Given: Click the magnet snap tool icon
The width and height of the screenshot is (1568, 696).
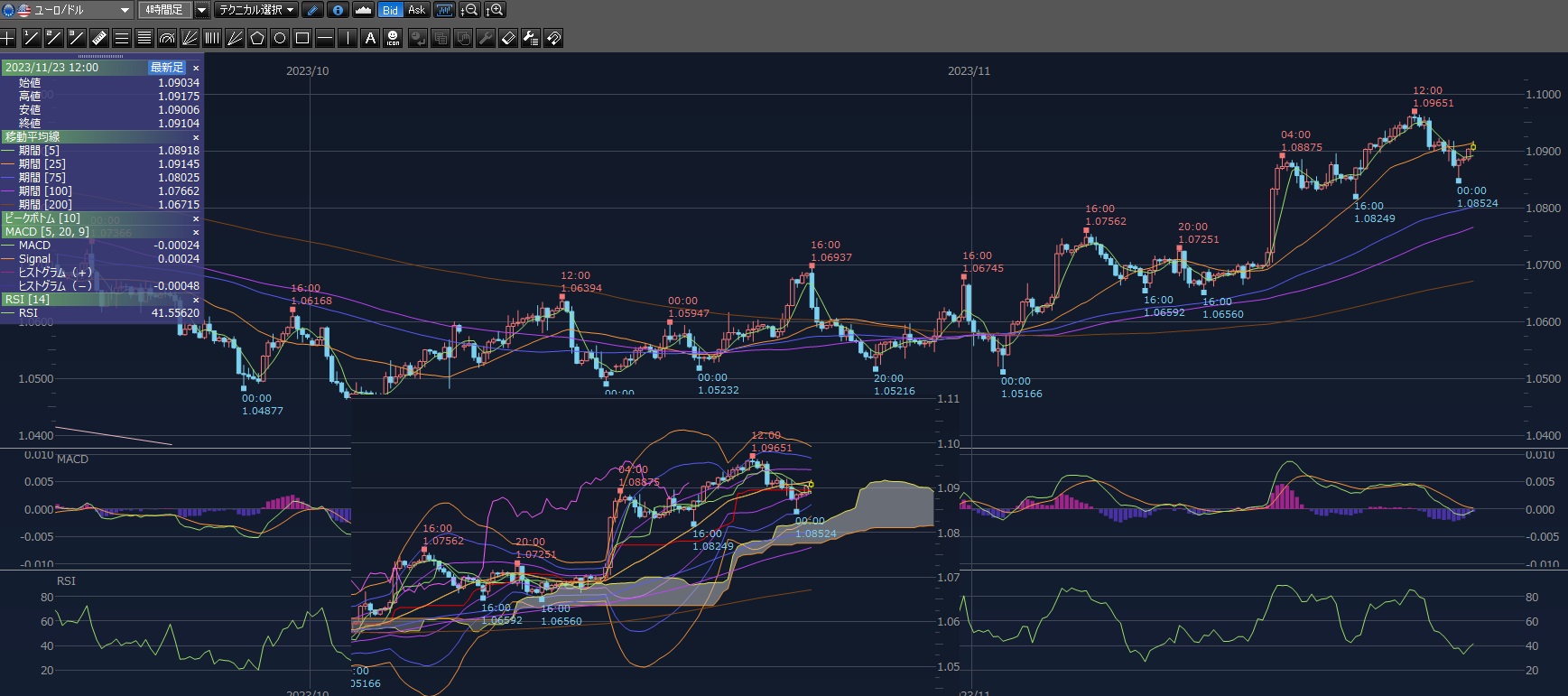Looking at the screenshot, I should [553, 38].
